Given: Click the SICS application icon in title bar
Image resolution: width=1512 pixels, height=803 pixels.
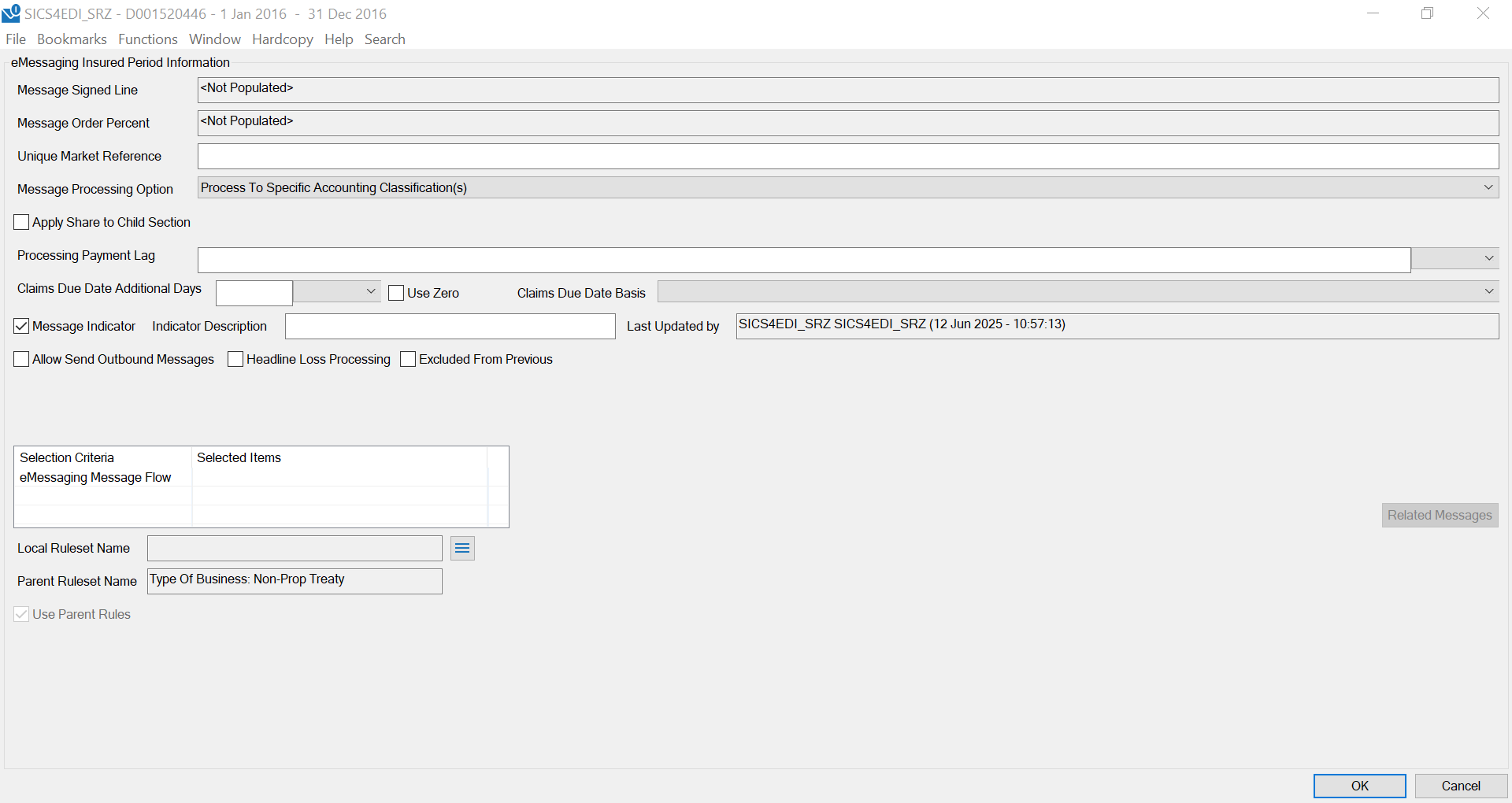Looking at the screenshot, I should click(11, 13).
